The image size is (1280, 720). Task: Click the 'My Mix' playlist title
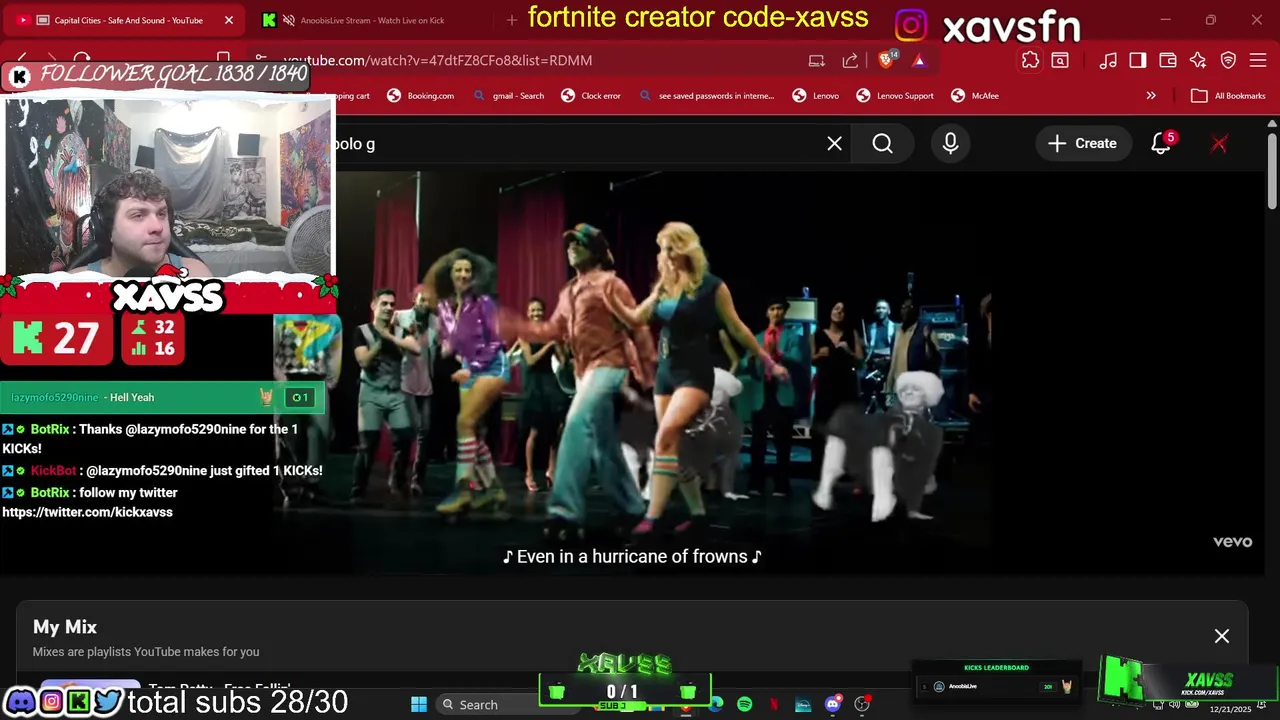click(x=65, y=627)
